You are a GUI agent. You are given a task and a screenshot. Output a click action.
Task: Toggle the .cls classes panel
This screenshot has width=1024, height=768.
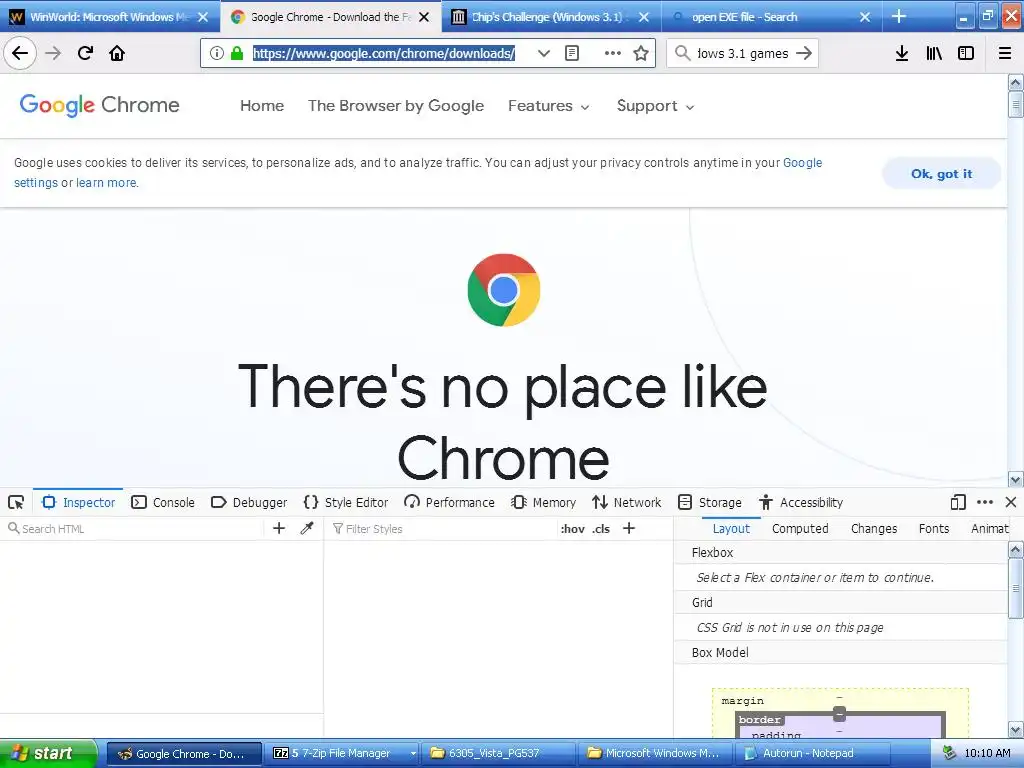click(x=601, y=529)
